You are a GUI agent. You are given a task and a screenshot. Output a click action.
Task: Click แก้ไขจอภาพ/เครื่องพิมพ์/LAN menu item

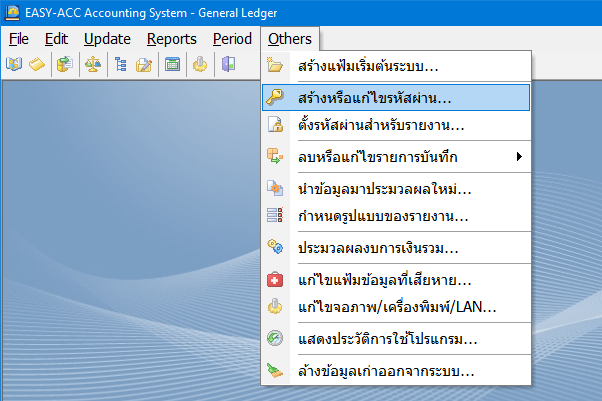tap(396, 306)
